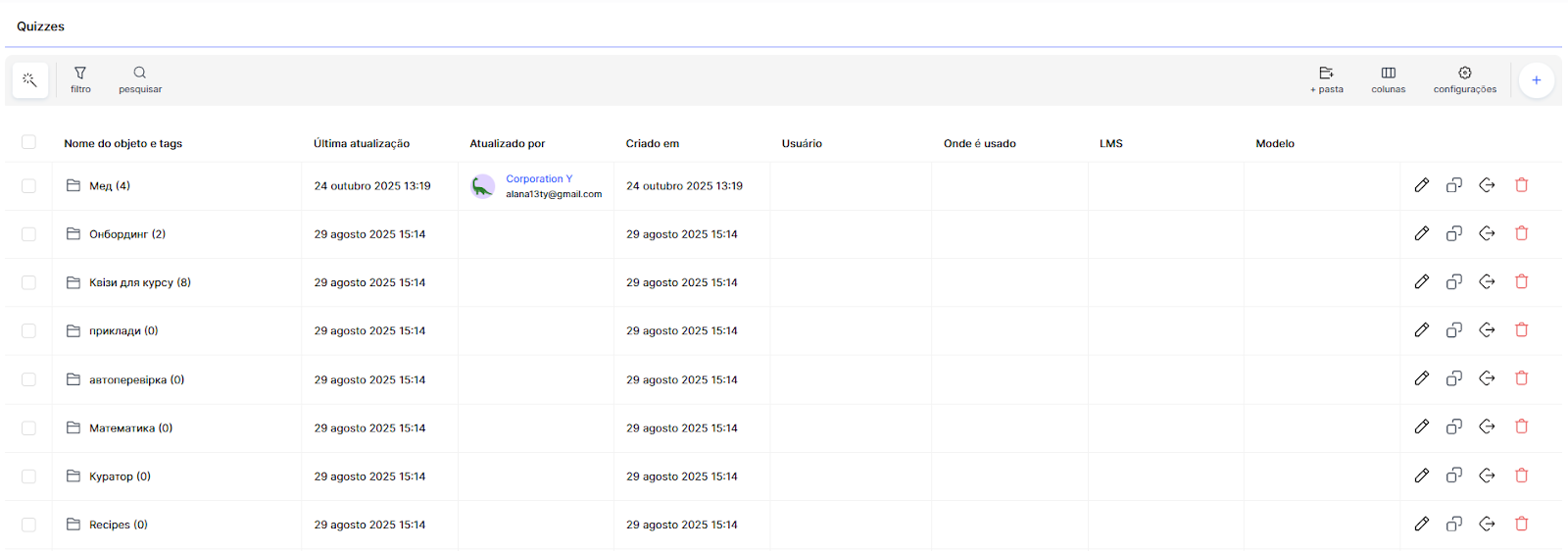
Task: Select the Математика row checkbox
Action: click(x=28, y=428)
